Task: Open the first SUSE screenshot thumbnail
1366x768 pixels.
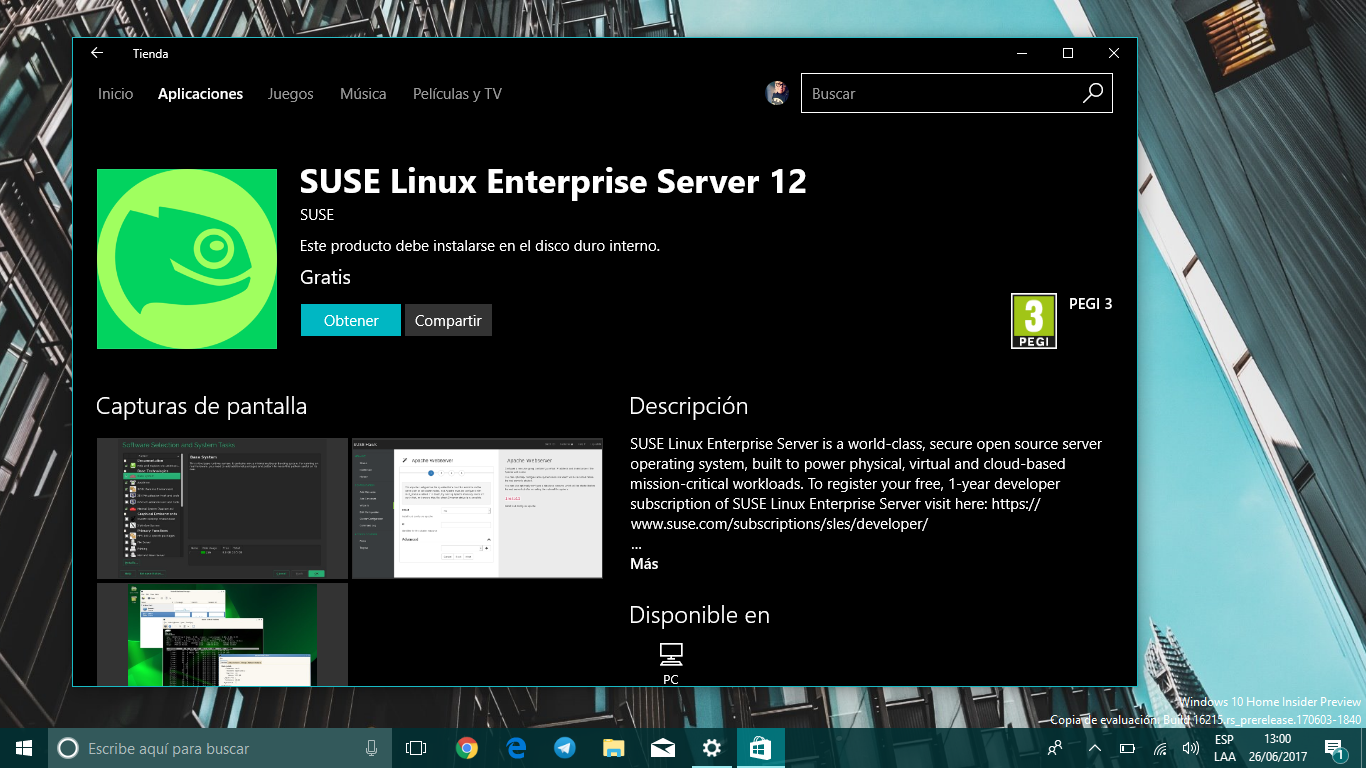Action: [220, 508]
